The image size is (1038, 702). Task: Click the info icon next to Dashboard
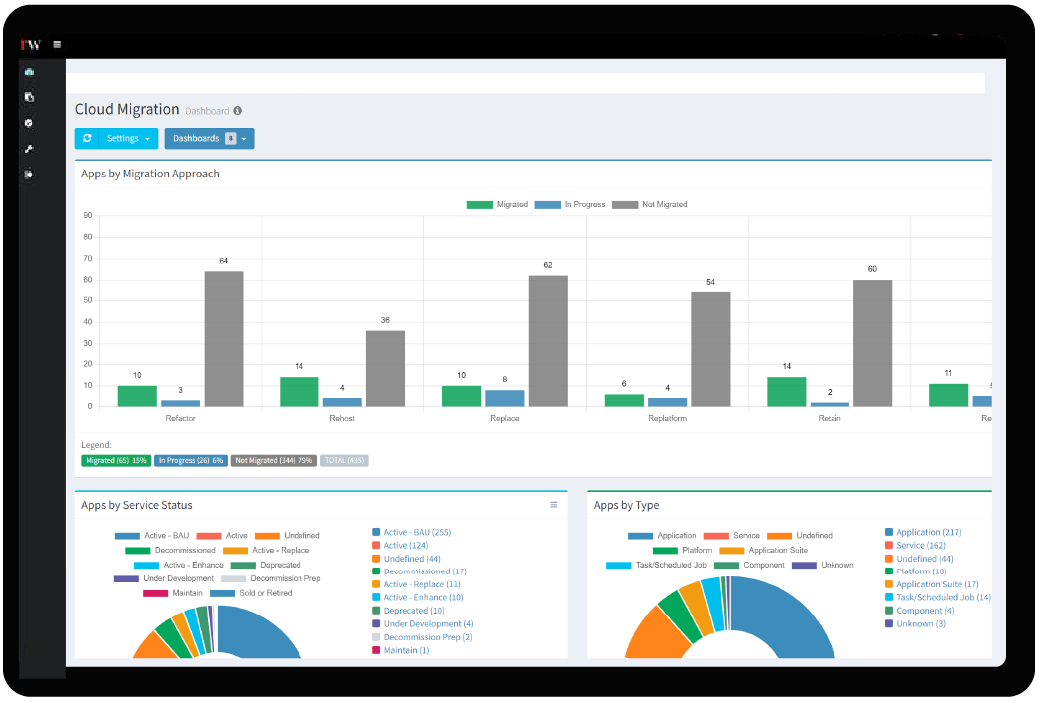pyautogui.click(x=237, y=111)
